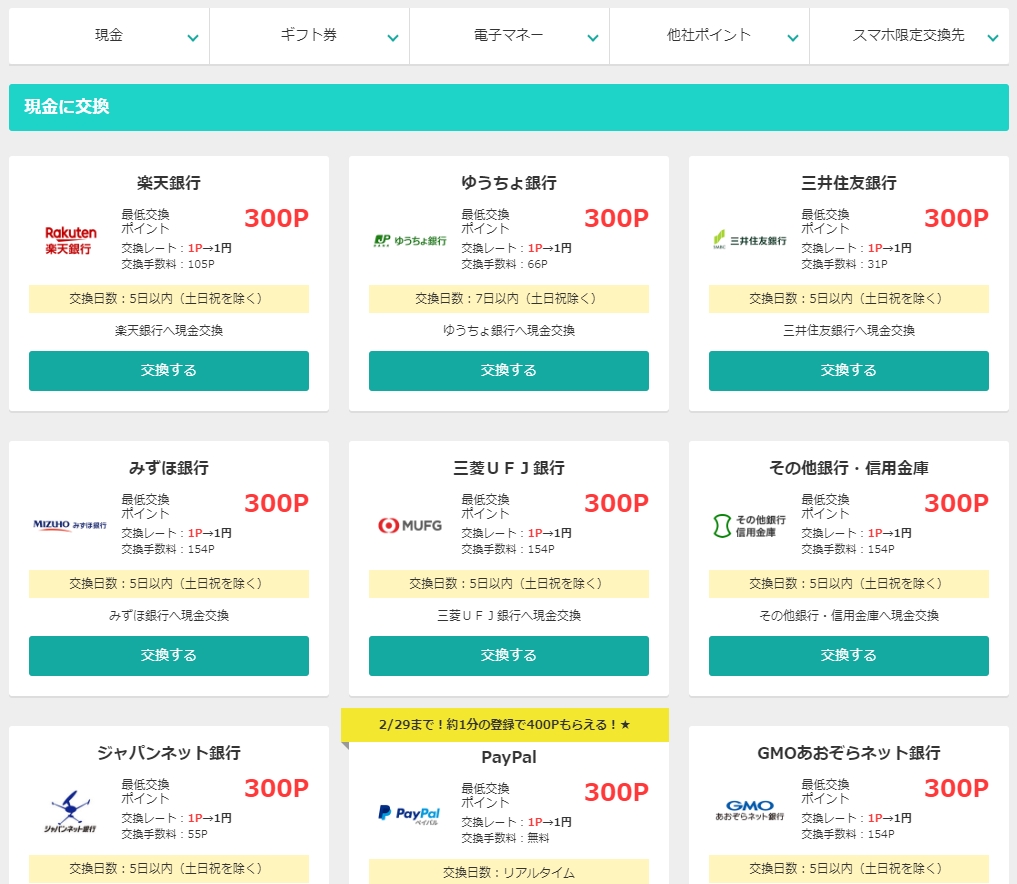Click the 三井住友銀行 logo icon
The height and width of the screenshot is (884, 1017).
749,240
